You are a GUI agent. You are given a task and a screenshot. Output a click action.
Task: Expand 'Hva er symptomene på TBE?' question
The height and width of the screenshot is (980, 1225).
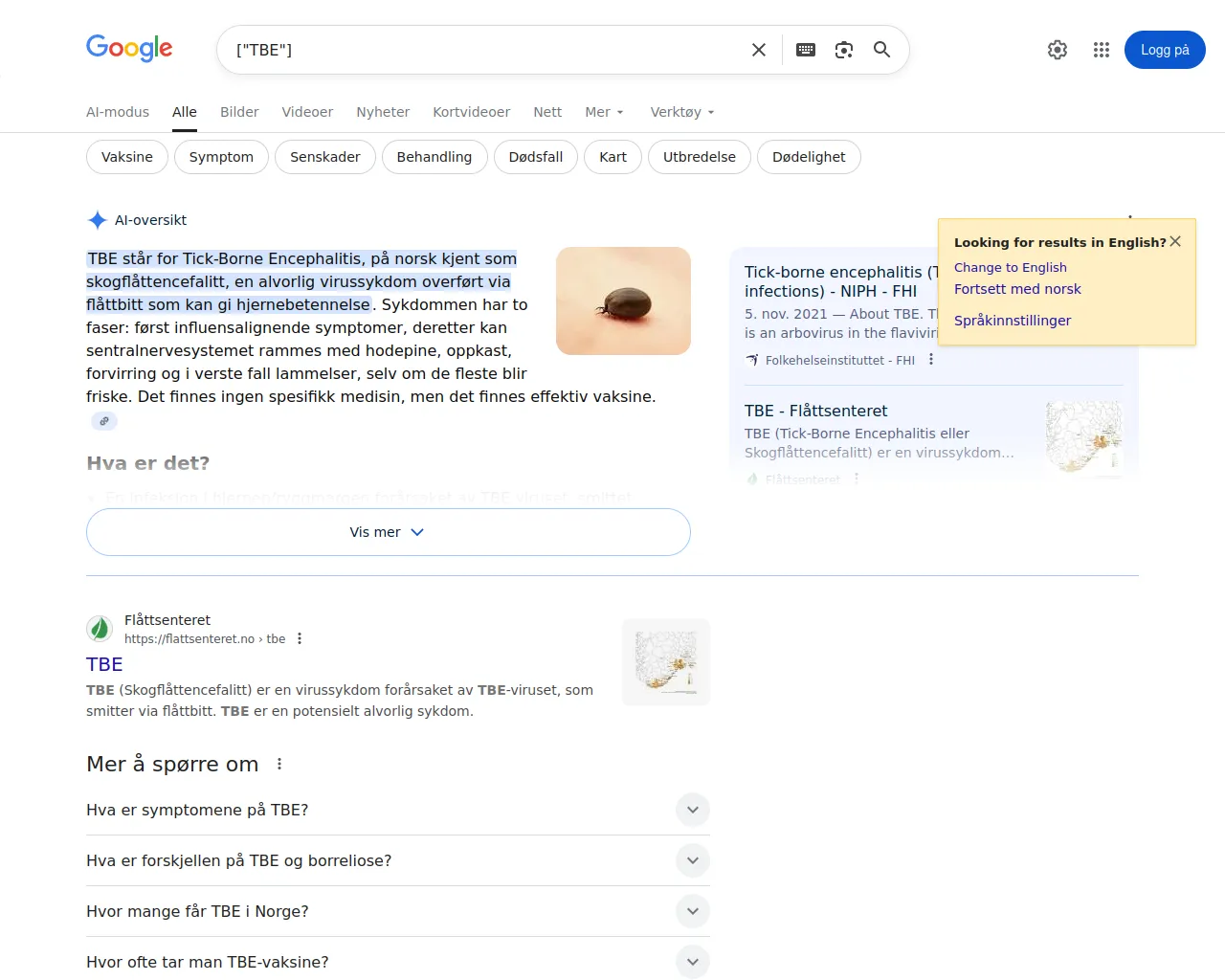[693, 810]
